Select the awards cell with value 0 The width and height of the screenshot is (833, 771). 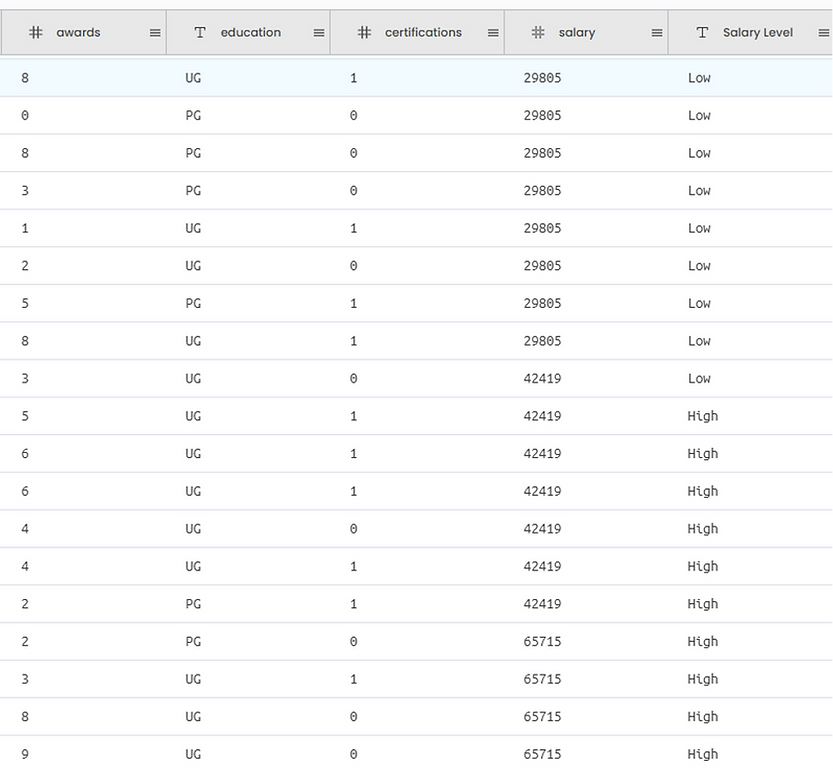(25, 116)
